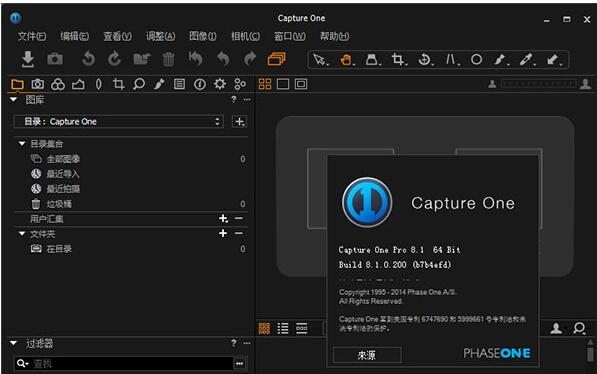Click the button at bottom of about dialog
This screenshot has width=597, height=374.
367,355
